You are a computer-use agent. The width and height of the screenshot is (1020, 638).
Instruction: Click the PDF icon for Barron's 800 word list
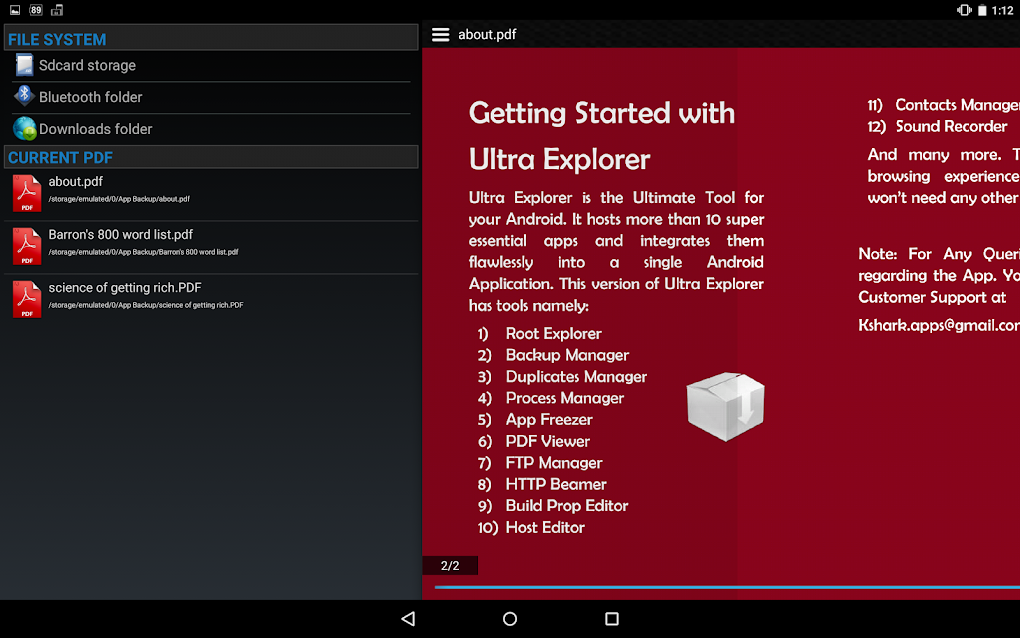click(27, 246)
